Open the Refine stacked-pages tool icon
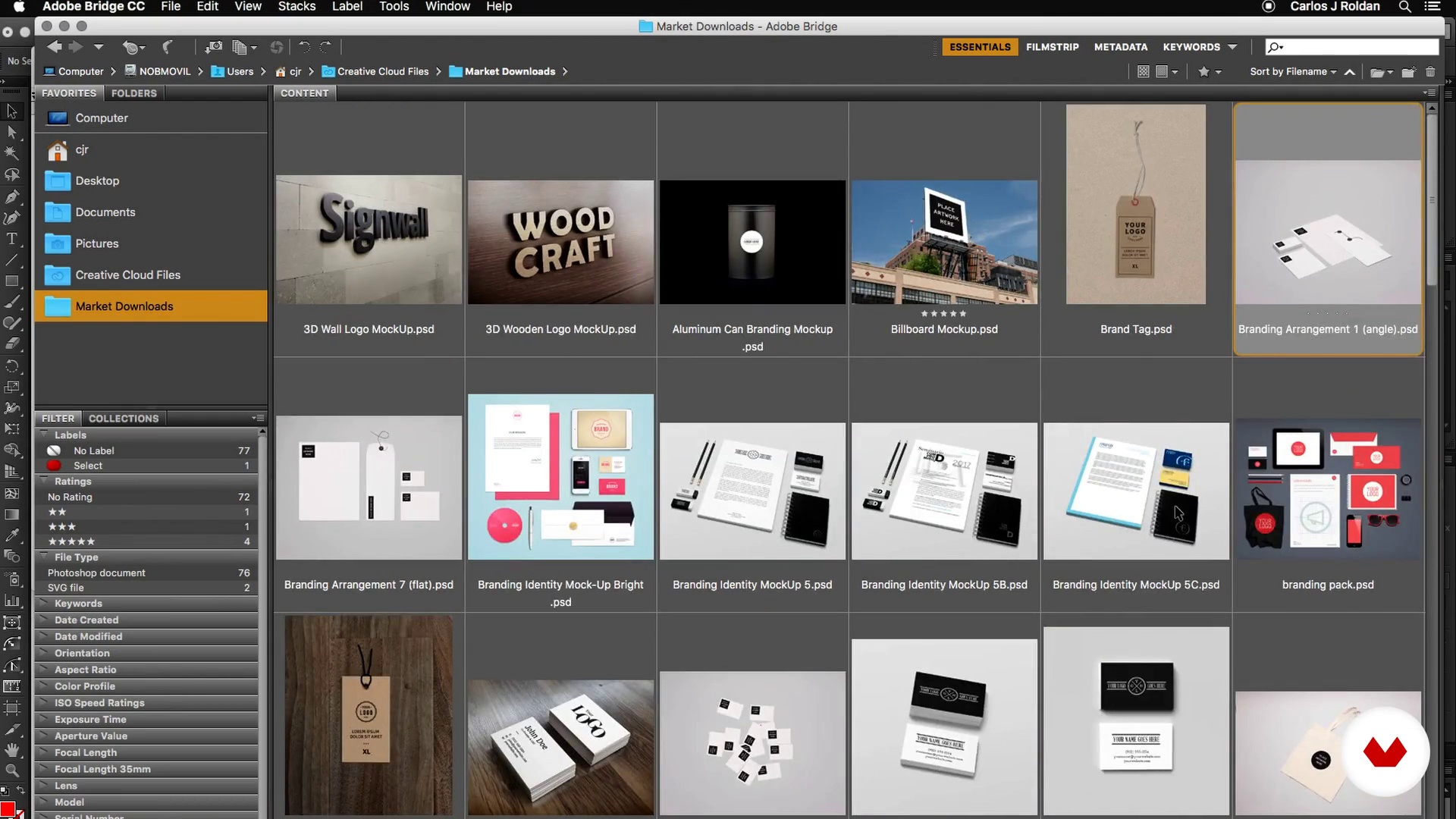This screenshot has height=819, width=1456. click(240, 47)
